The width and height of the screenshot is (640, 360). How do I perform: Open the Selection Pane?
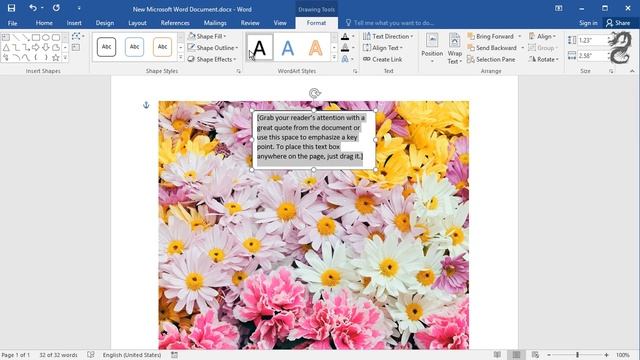point(491,59)
